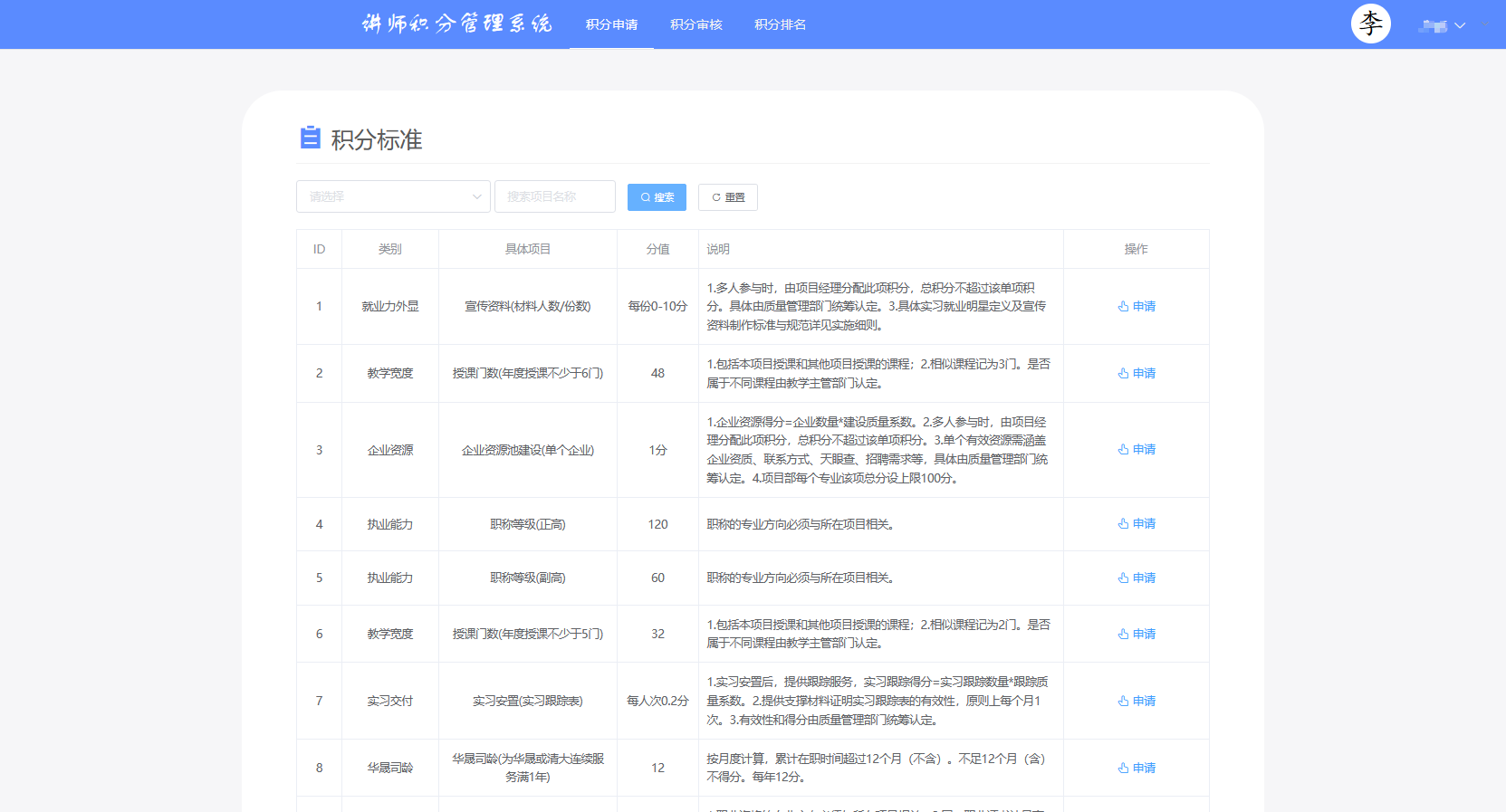Expand the user account dropdown arrow

(x=1459, y=25)
